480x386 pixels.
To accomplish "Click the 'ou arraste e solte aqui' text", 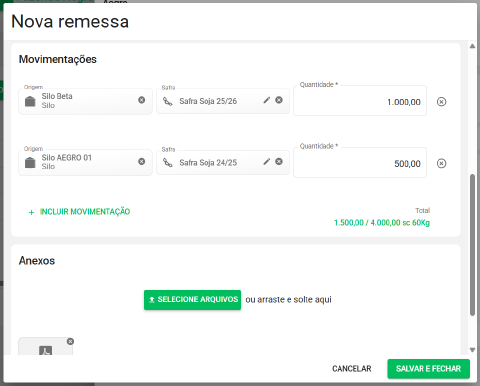I will (x=289, y=300).
